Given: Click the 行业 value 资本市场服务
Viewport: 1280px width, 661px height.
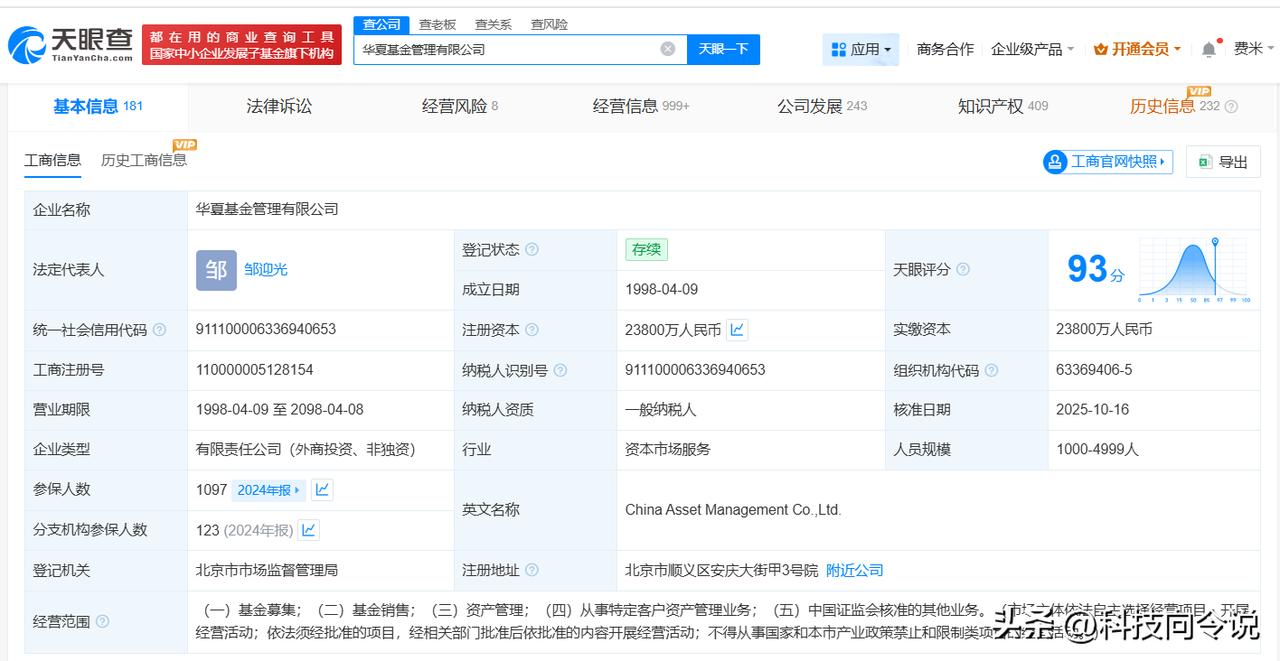Looking at the screenshot, I should point(668,450).
